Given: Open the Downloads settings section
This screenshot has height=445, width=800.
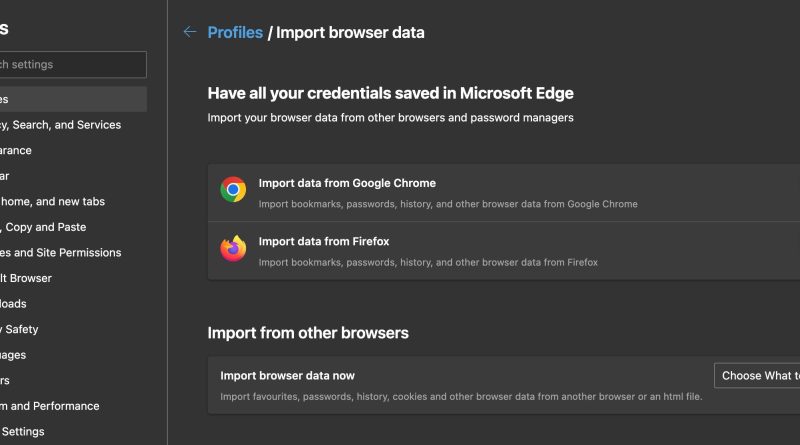Looking at the screenshot, I should click(x=13, y=304).
